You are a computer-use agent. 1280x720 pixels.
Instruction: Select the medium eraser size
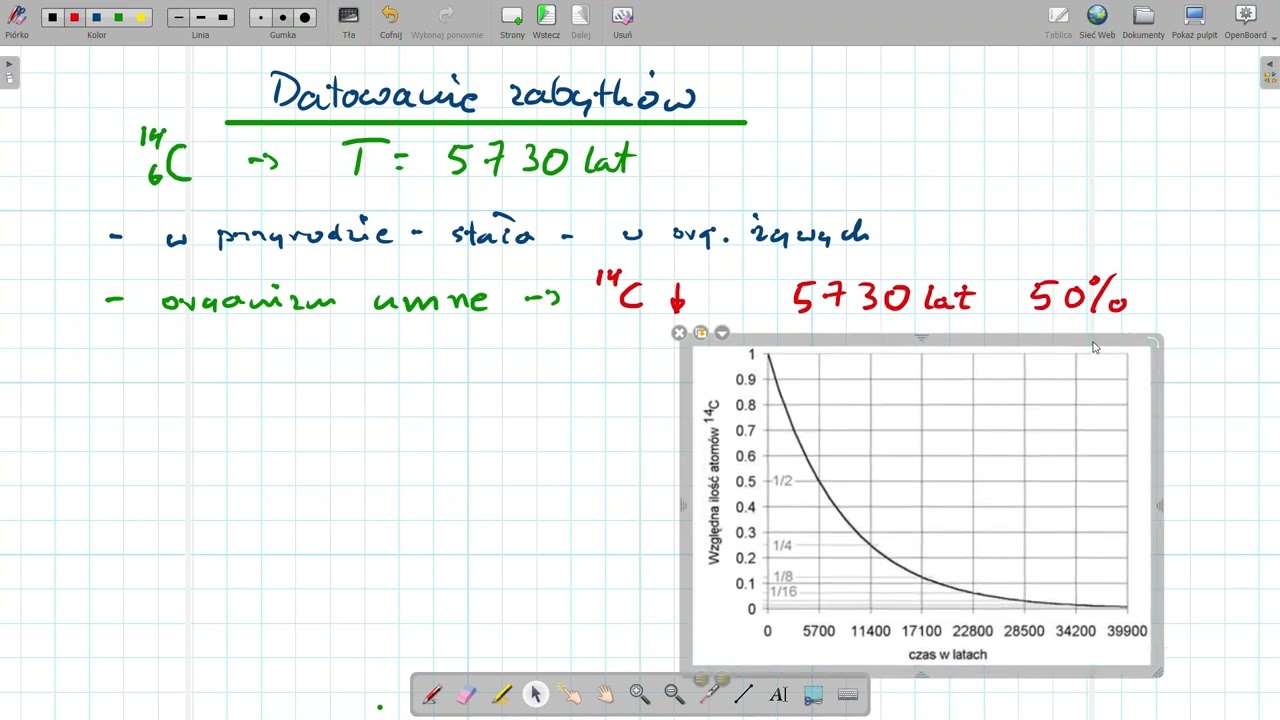283,18
